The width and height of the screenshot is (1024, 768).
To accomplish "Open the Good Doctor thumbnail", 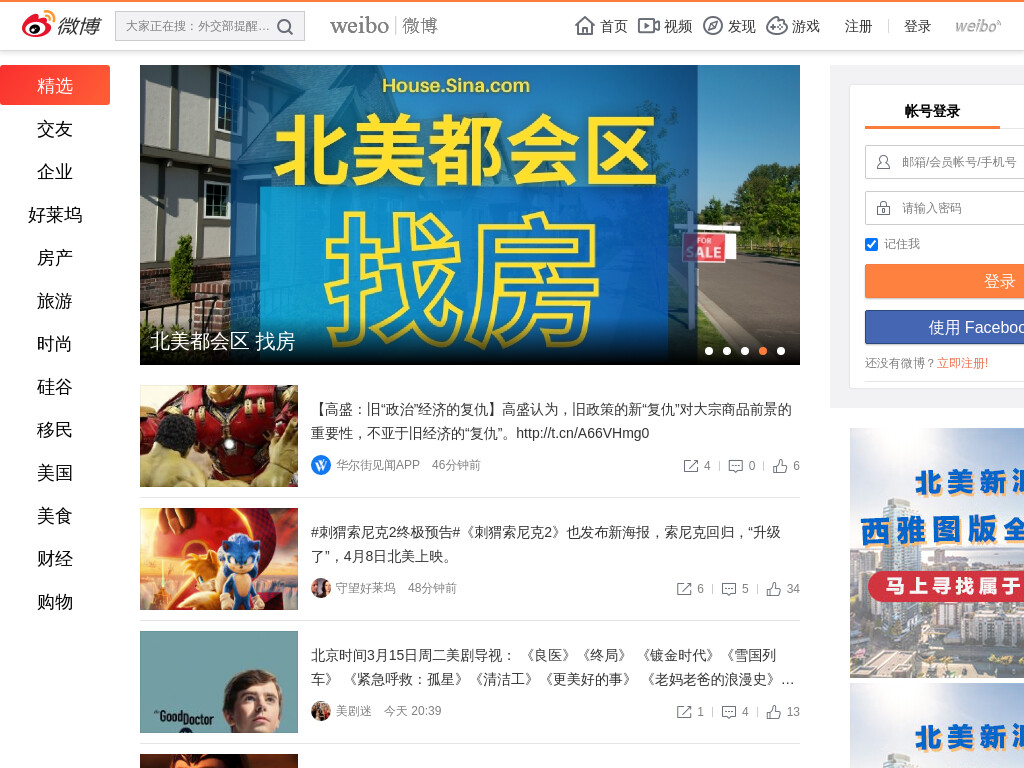I will coord(219,682).
